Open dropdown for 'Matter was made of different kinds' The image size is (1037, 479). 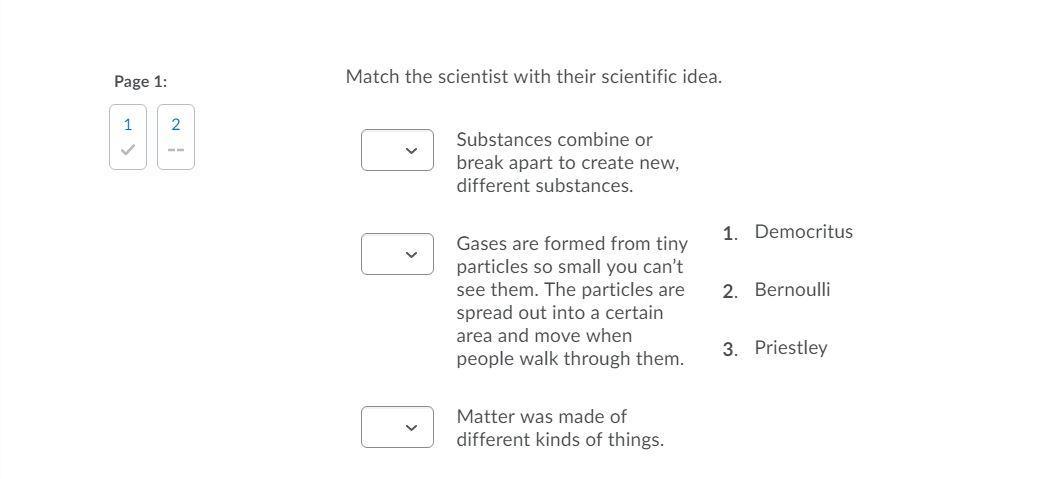[397, 427]
